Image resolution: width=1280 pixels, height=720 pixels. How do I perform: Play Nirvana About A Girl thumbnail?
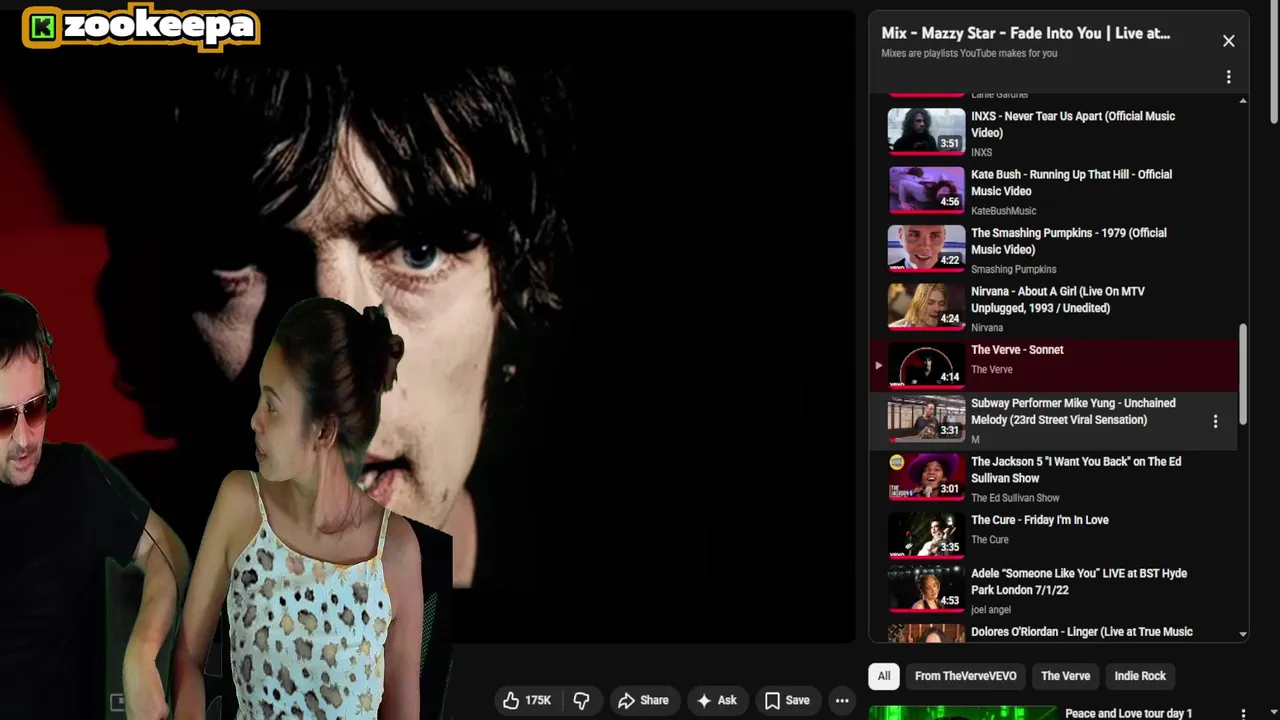coord(926,306)
